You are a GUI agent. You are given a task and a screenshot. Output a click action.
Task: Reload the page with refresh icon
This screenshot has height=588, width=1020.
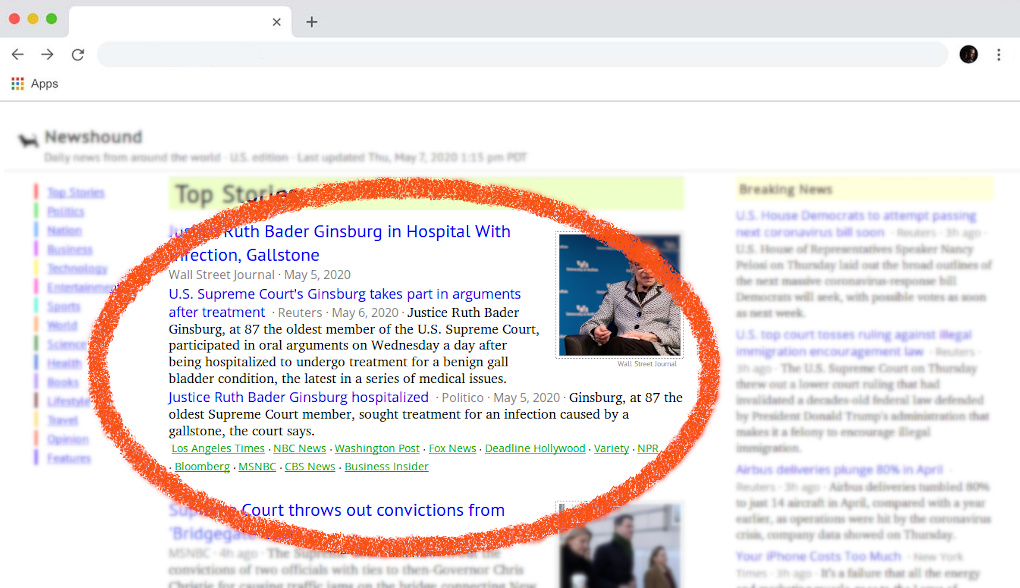pos(77,54)
